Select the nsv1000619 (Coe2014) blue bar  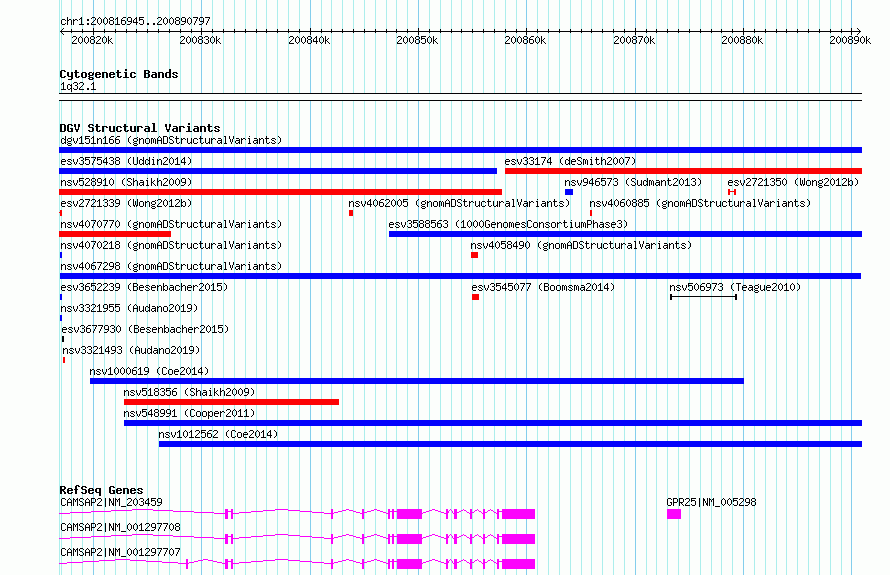tap(417, 381)
